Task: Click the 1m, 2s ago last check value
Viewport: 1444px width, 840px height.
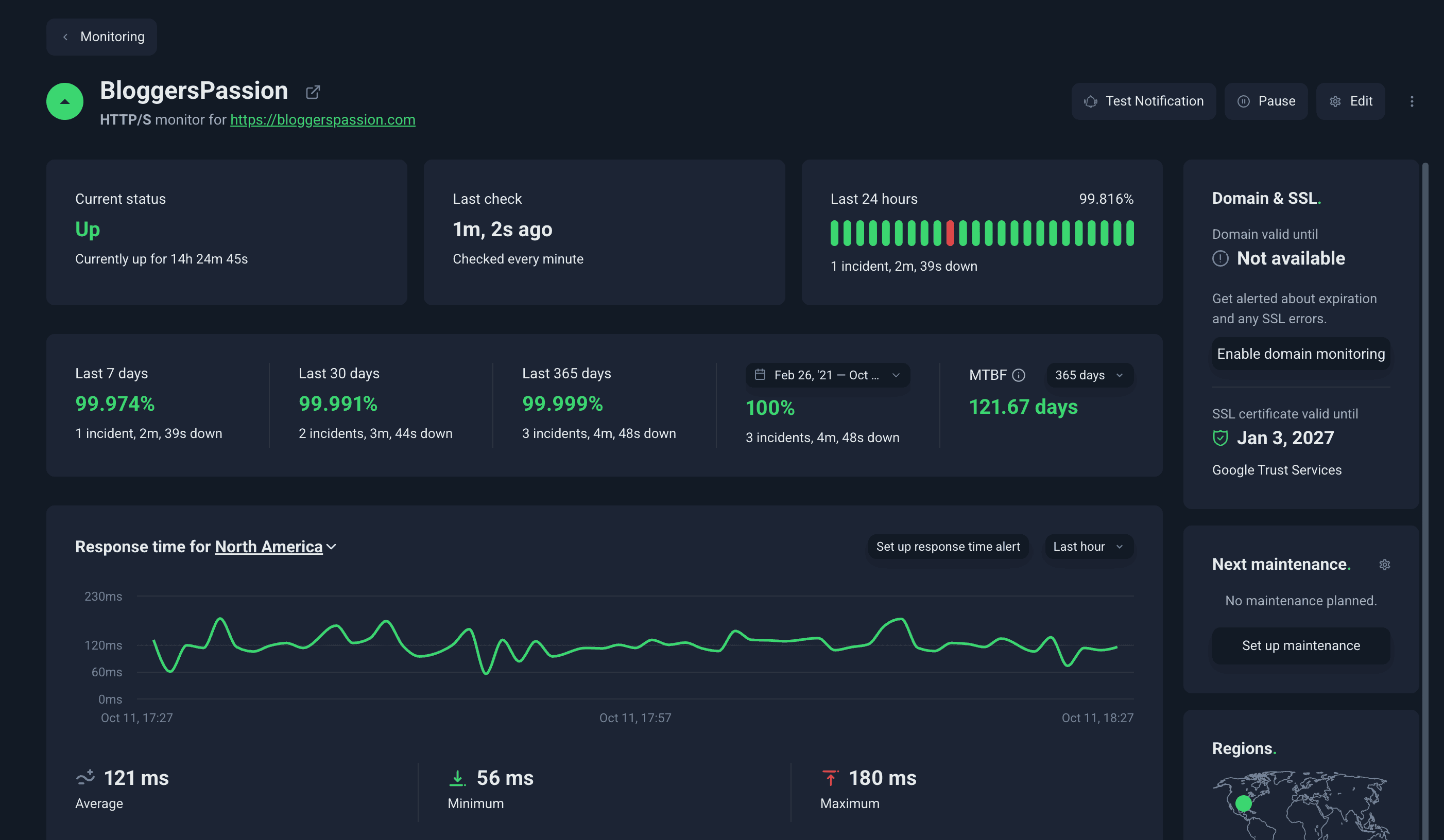Action: (502, 230)
